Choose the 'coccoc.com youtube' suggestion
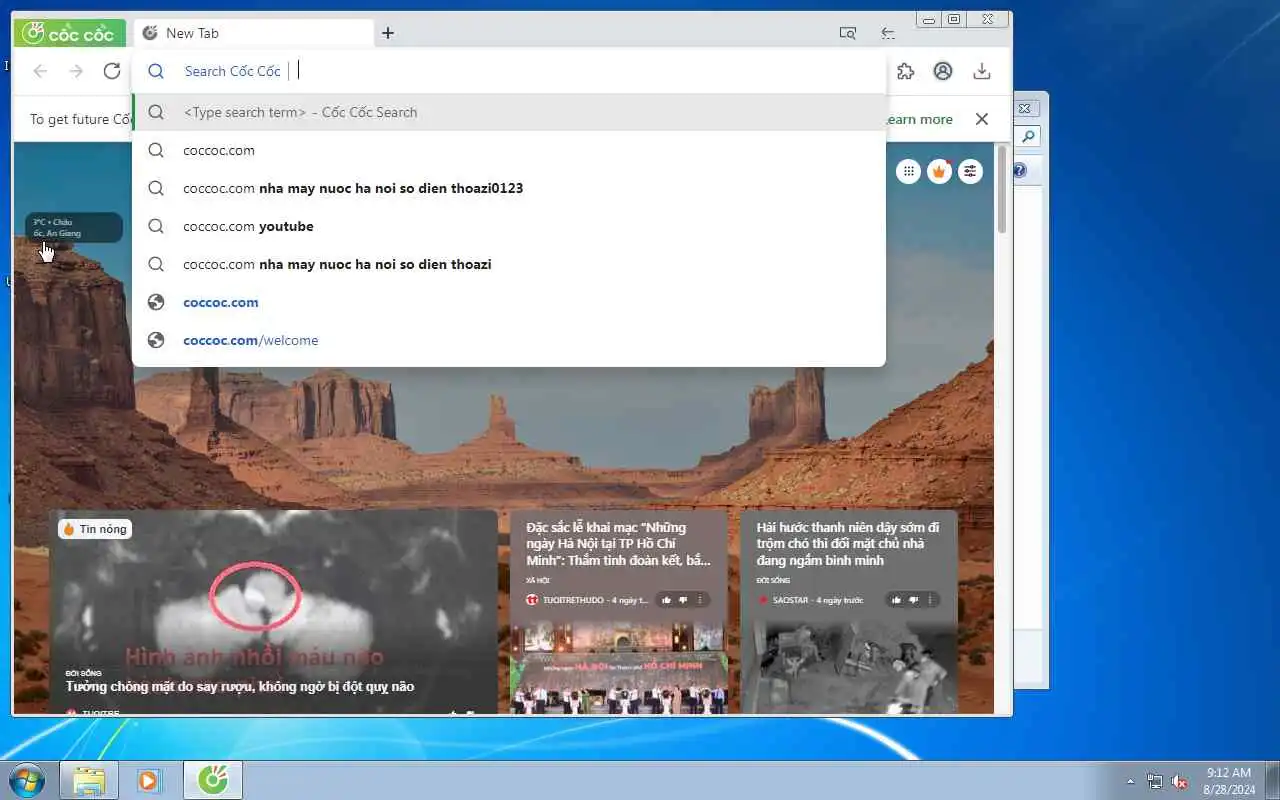The height and width of the screenshot is (800, 1280). pos(509,226)
